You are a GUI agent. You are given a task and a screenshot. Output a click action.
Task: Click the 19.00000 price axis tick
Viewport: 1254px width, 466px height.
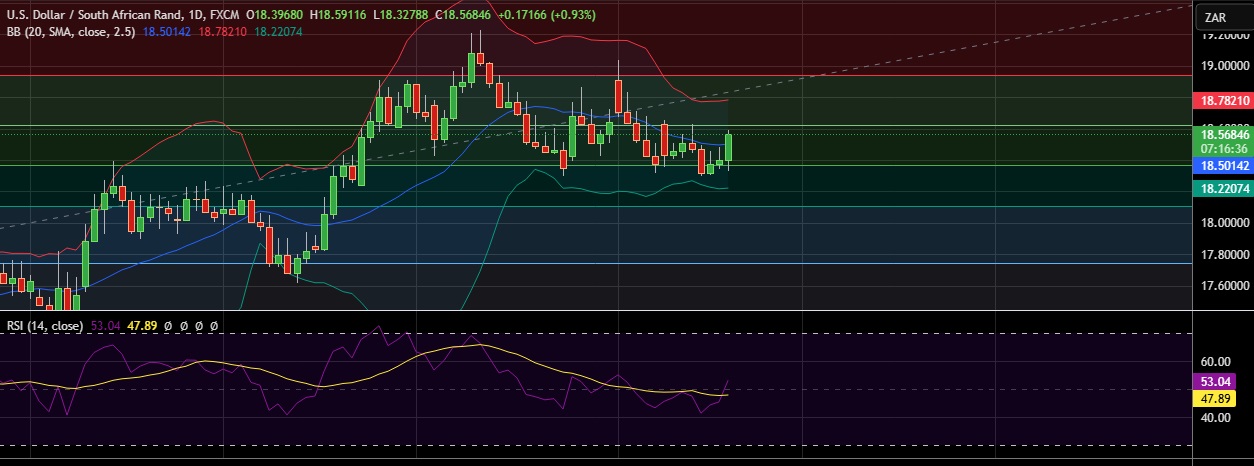(x=1224, y=66)
